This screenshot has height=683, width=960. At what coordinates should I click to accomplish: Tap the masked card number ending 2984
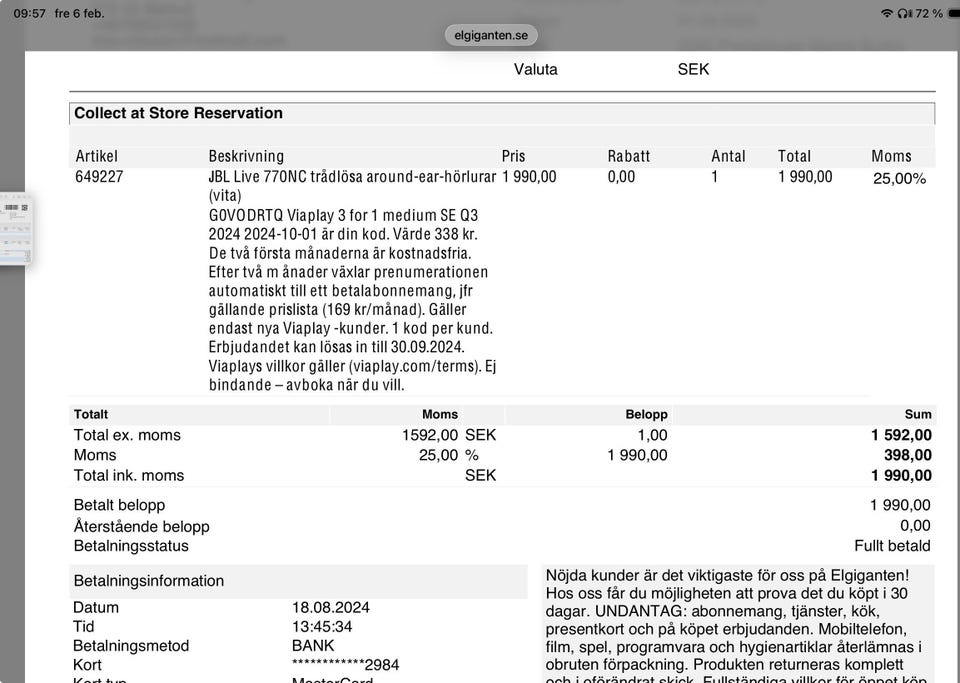345,665
